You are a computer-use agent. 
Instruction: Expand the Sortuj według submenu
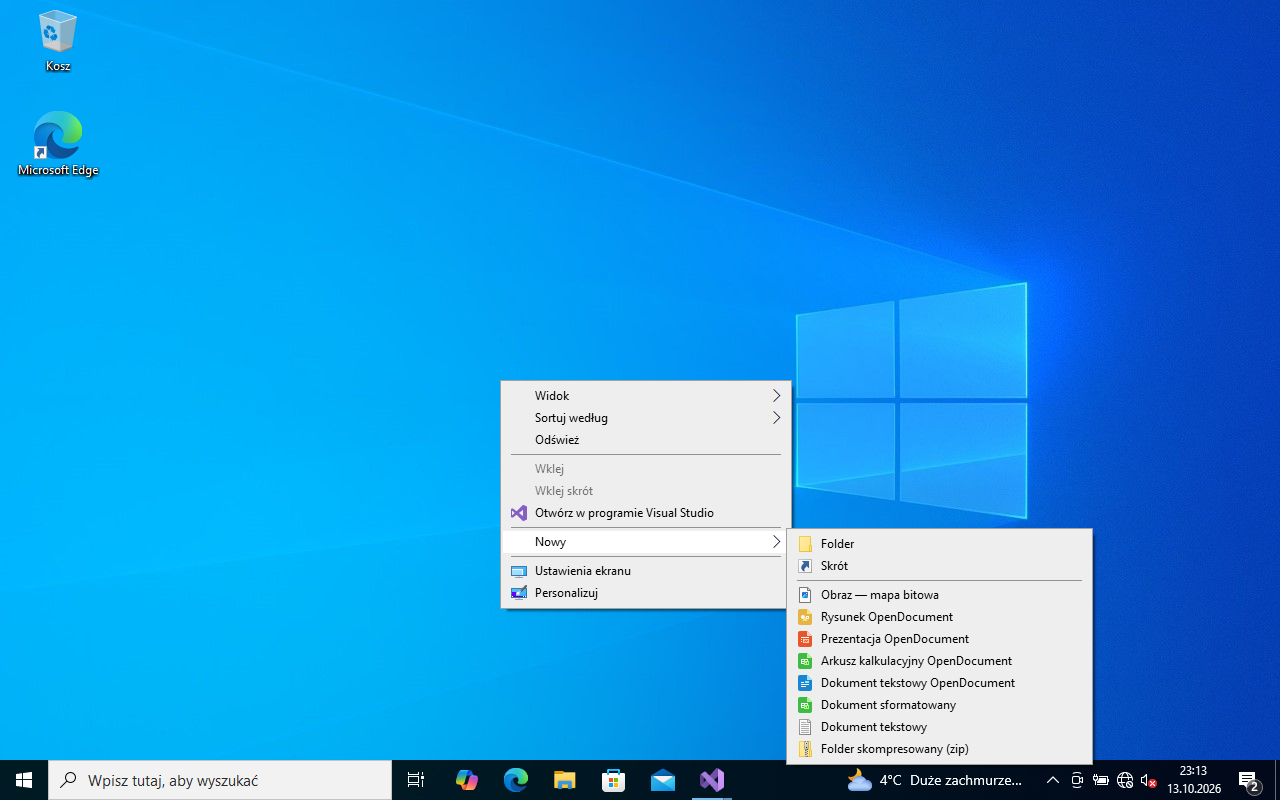(x=646, y=418)
